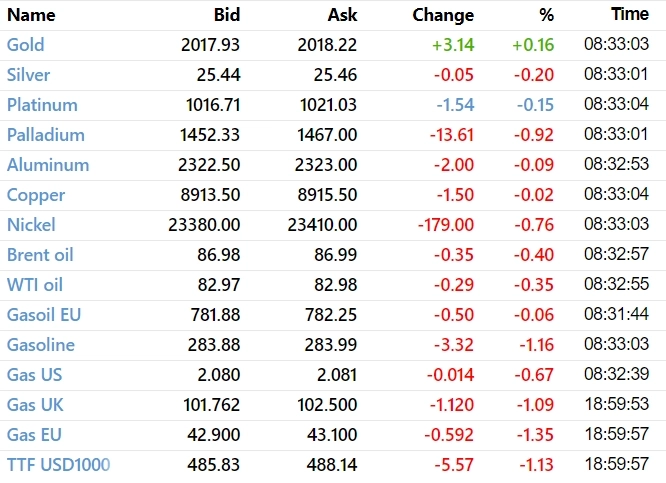
Task: Click the Time column header
Action: 630,15
